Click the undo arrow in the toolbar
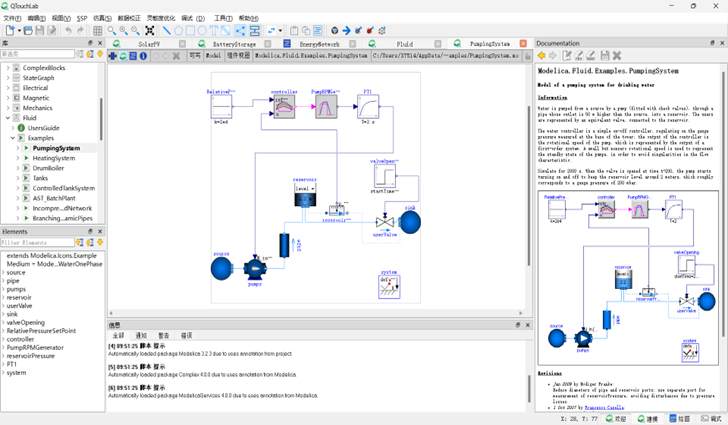This screenshot has width=728, height=425. 68,31
